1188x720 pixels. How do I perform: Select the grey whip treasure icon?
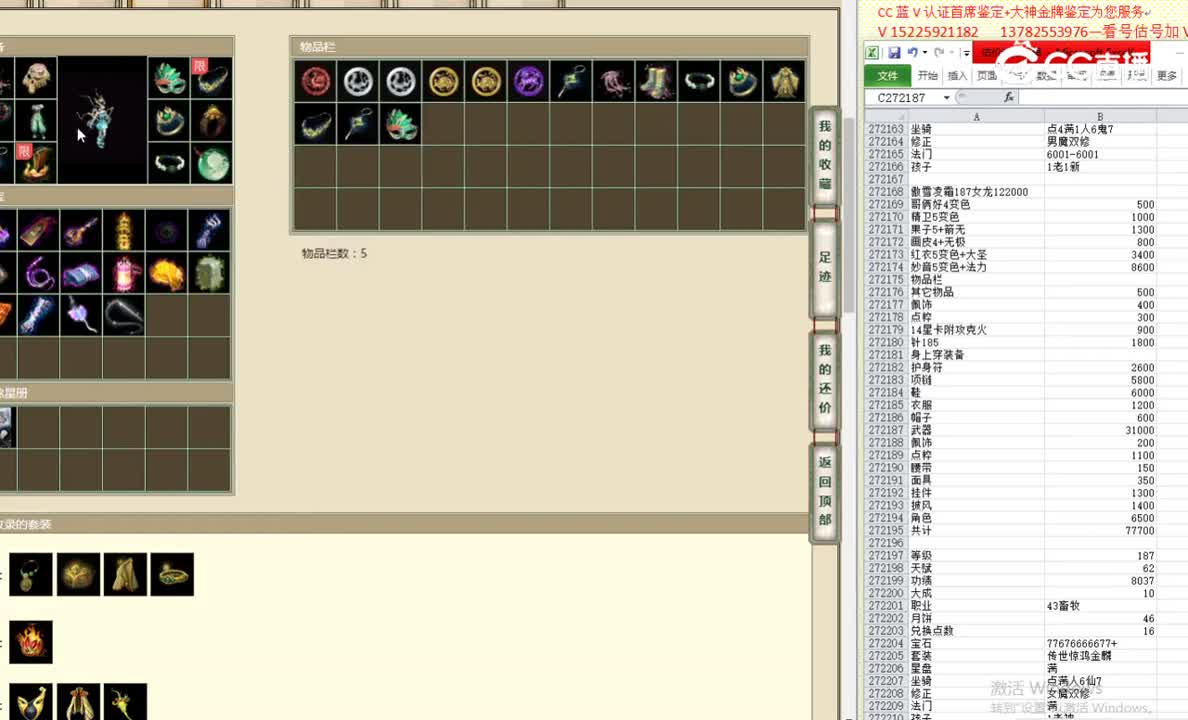123,316
